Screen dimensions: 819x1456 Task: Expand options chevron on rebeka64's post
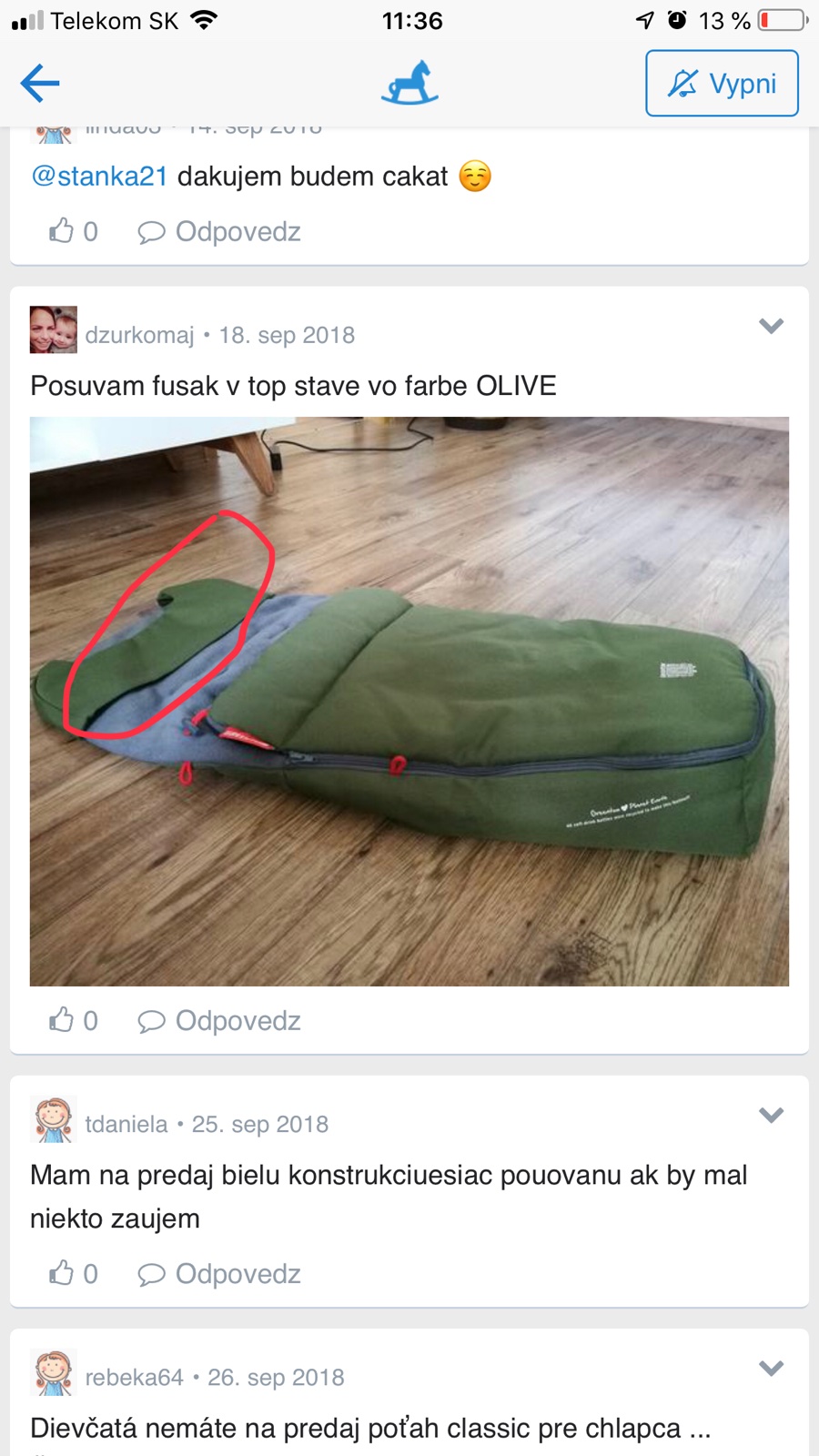[771, 1368]
